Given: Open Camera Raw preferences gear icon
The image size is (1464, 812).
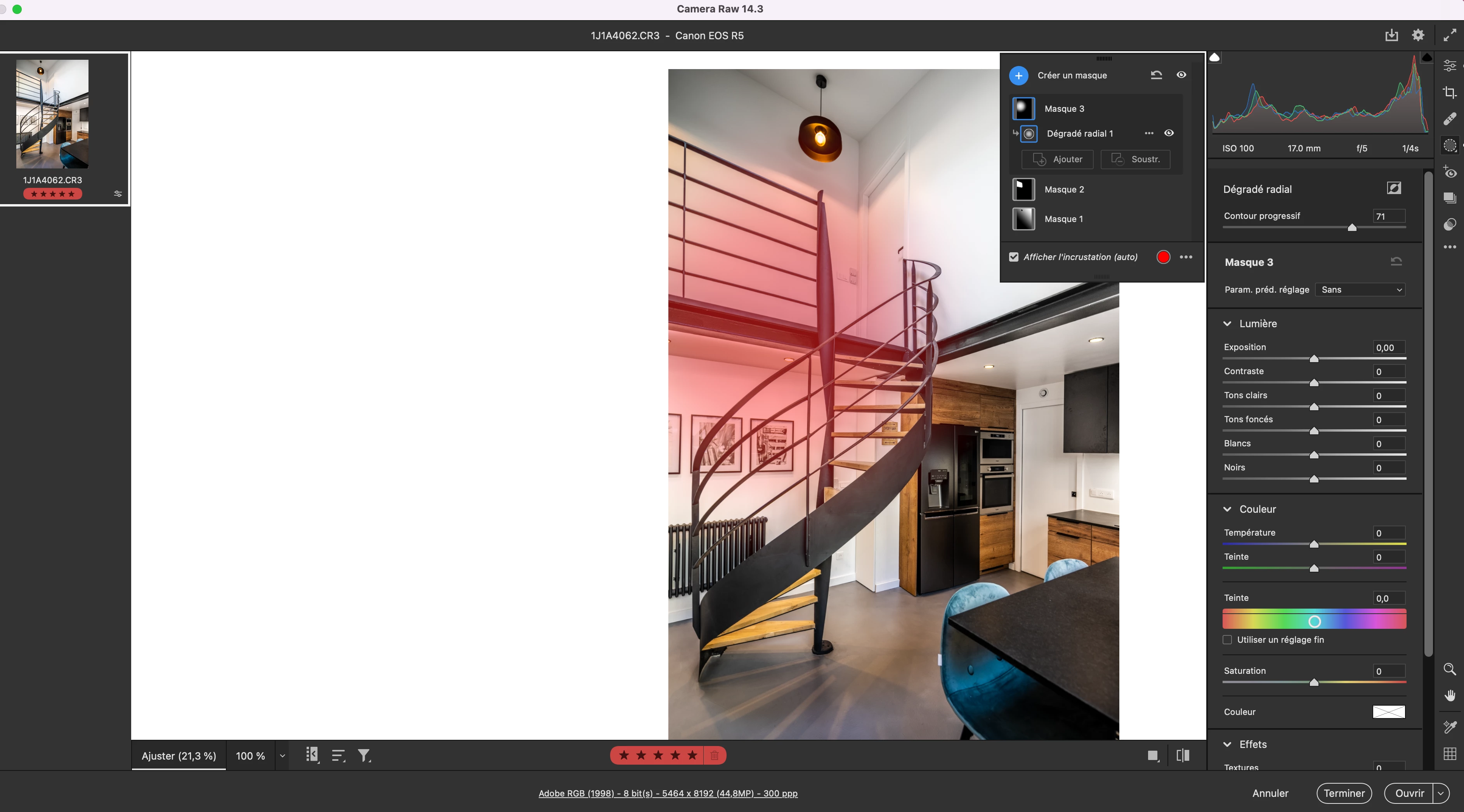Looking at the screenshot, I should [1418, 35].
